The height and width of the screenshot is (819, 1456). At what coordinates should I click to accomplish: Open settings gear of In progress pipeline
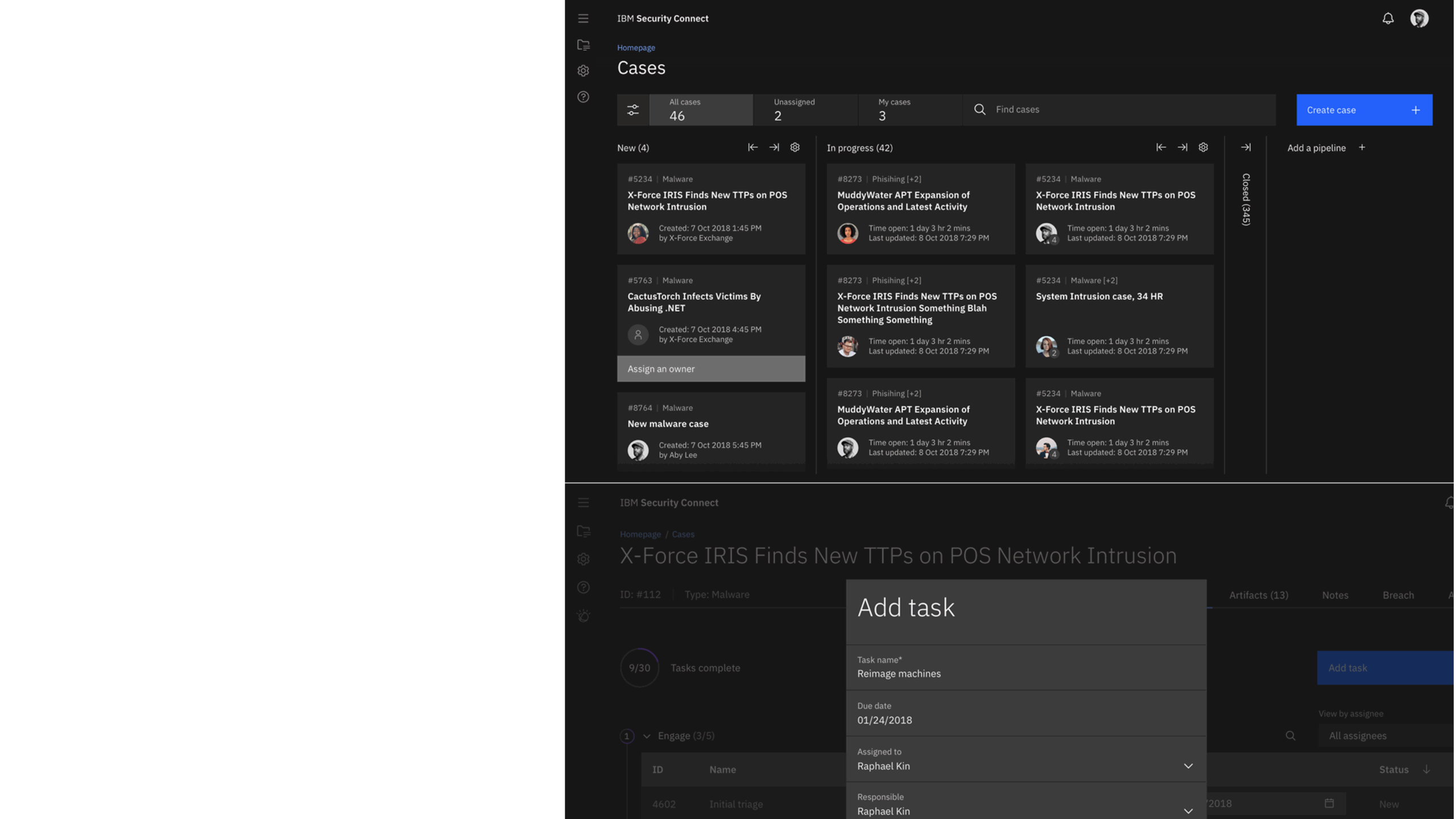[x=1203, y=147]
